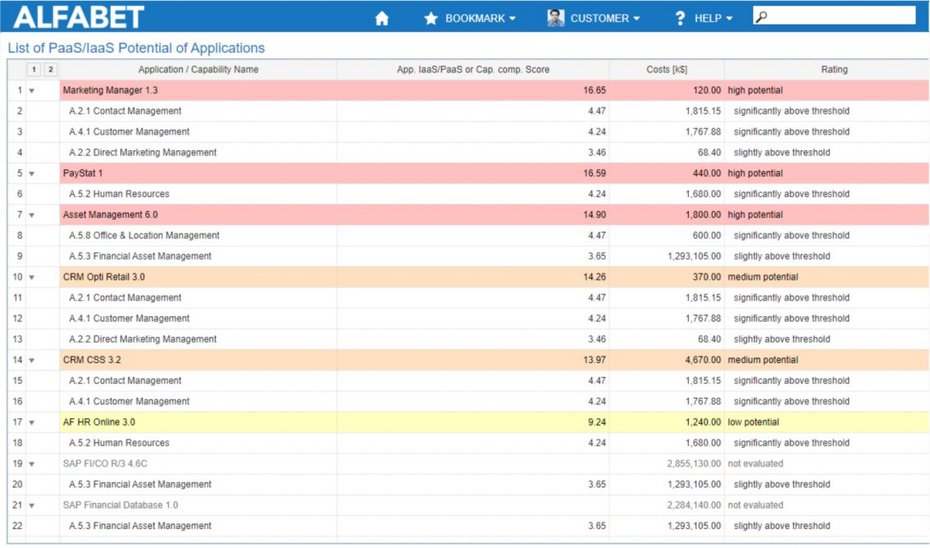Click score 13.97 for CRM CSS

594,360
